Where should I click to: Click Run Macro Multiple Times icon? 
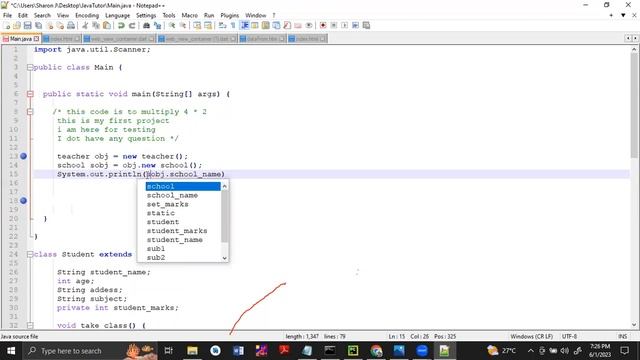pos(355,25)
